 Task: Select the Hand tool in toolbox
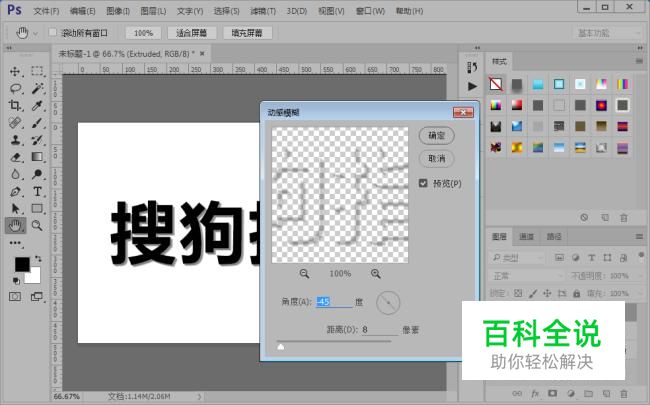[x=15, y=226]
